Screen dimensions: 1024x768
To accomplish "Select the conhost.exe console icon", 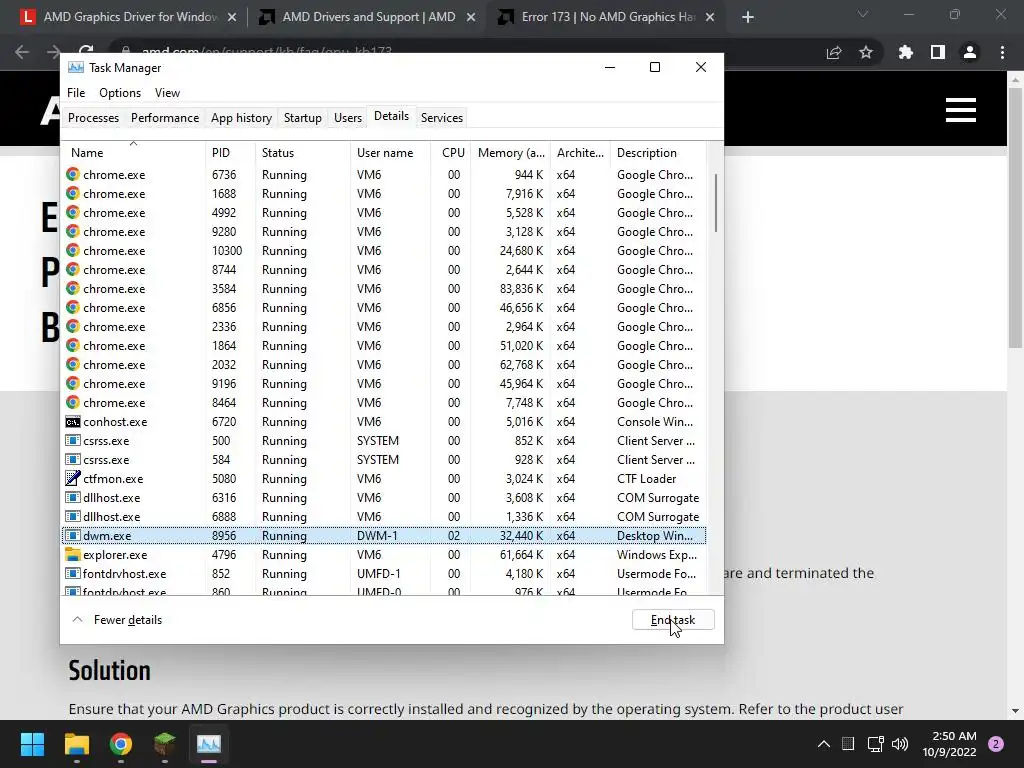I will coord(72,422).
